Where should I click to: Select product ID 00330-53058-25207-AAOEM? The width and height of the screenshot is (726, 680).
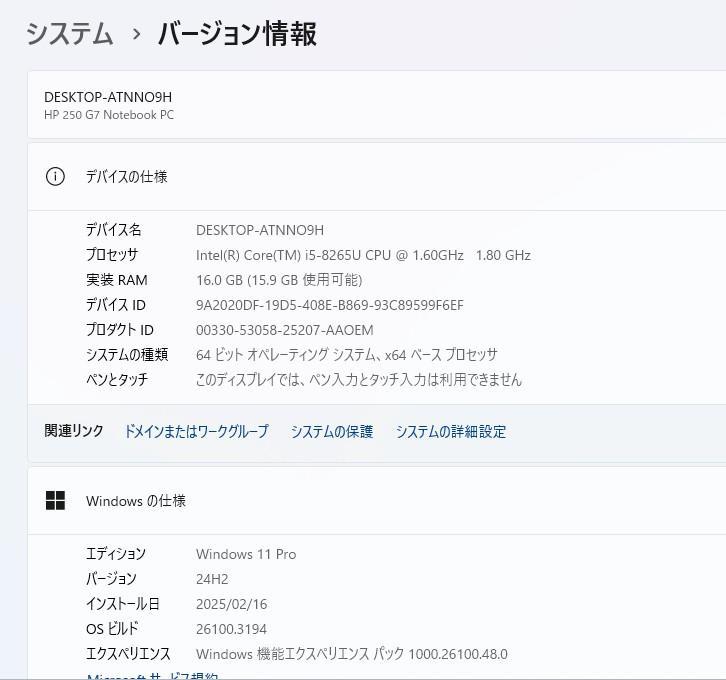[x=284, y=330]
